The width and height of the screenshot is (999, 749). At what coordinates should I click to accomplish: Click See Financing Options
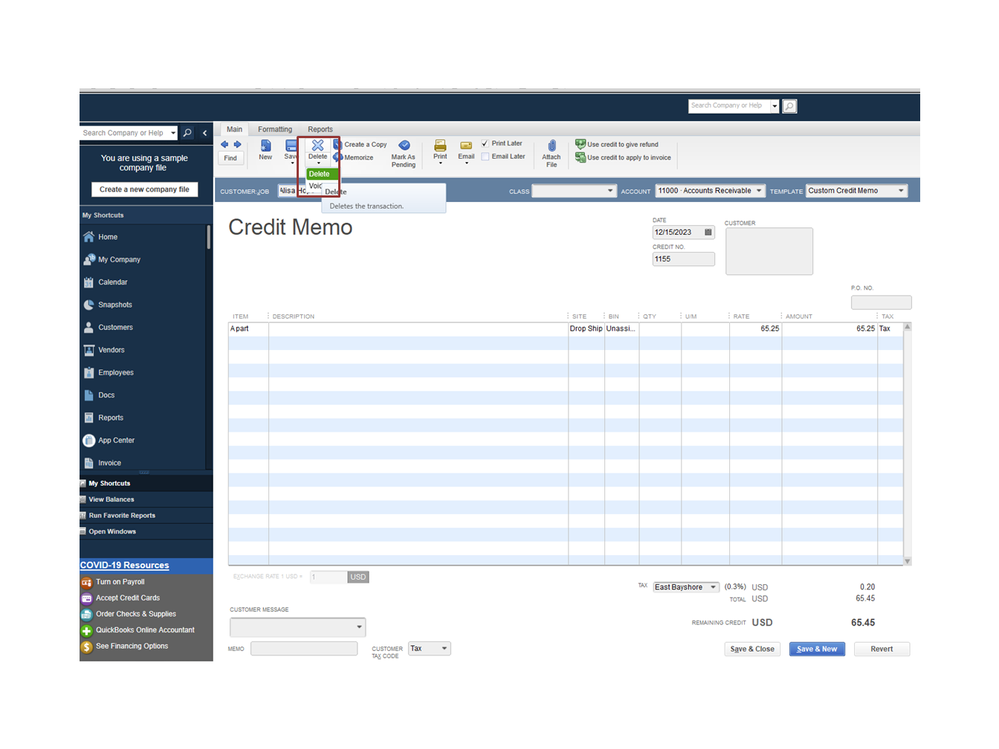coord(125,646)
